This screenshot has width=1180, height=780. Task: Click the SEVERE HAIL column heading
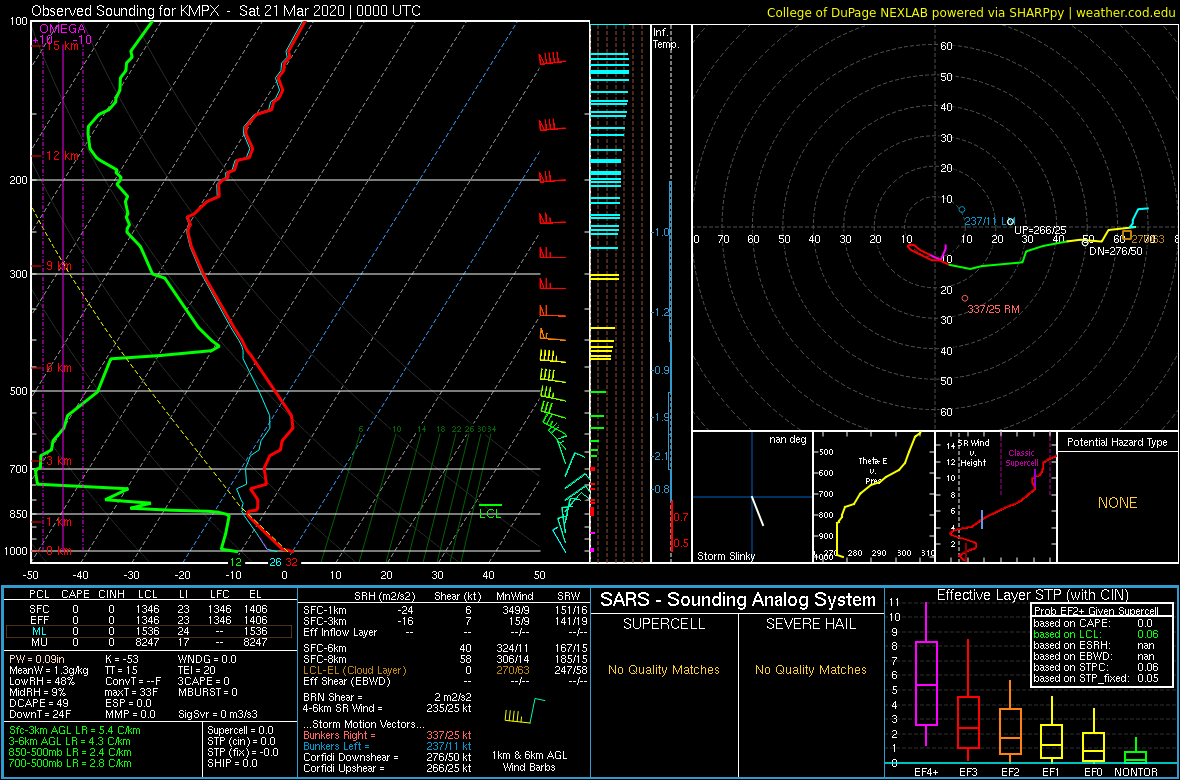813,626
